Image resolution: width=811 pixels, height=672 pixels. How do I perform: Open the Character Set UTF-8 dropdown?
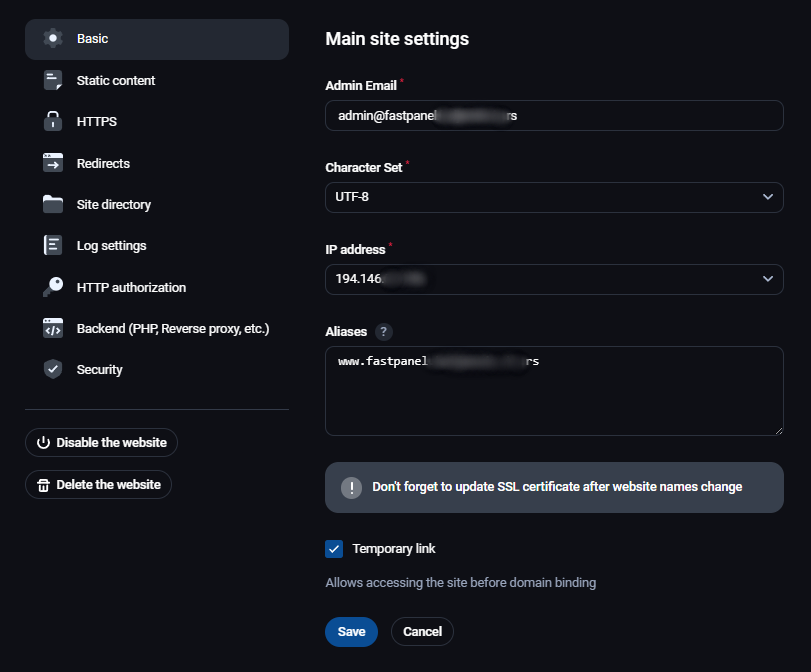point(554,197)
